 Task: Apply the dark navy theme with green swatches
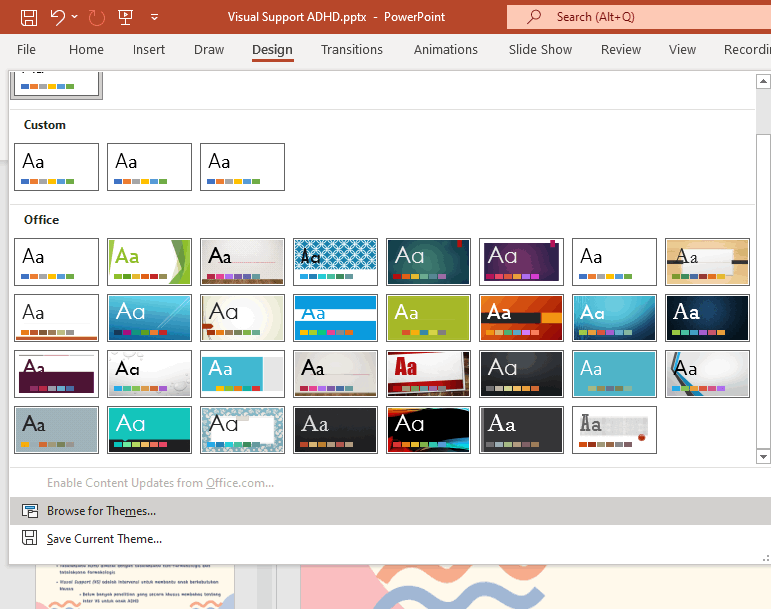pyautogui.click(x=708, y=318)
